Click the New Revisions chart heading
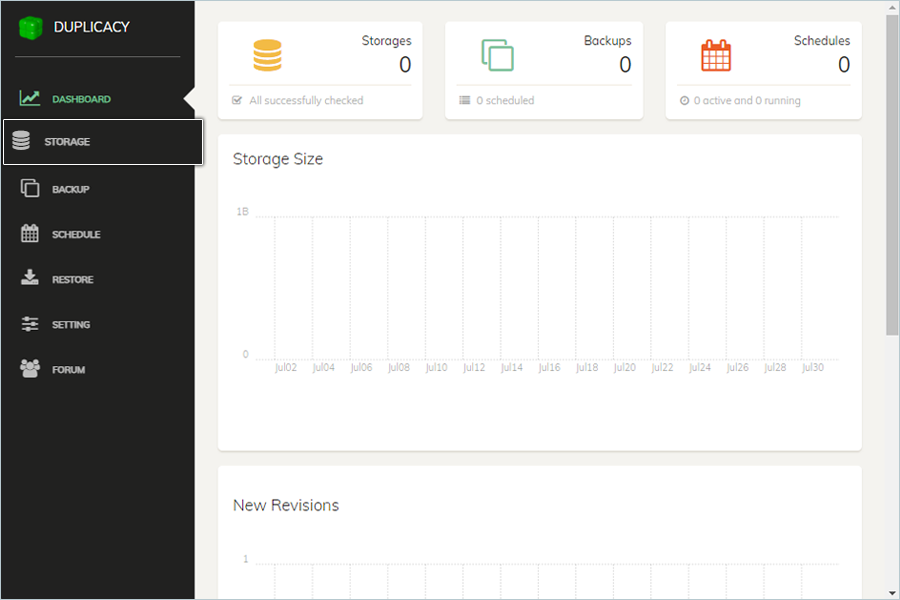 [286, 505]
